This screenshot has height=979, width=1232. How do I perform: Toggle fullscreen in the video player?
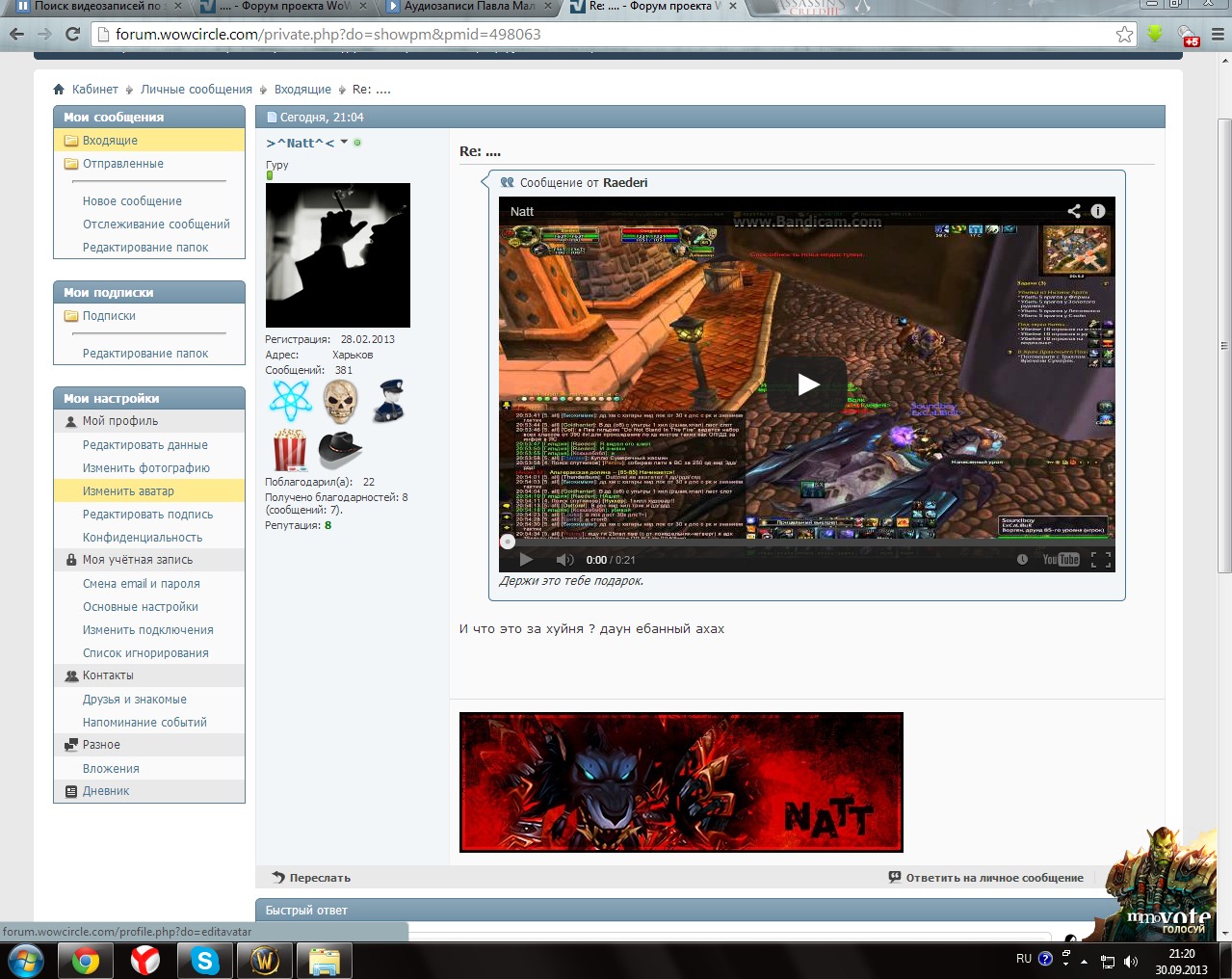click(1101, 559)
